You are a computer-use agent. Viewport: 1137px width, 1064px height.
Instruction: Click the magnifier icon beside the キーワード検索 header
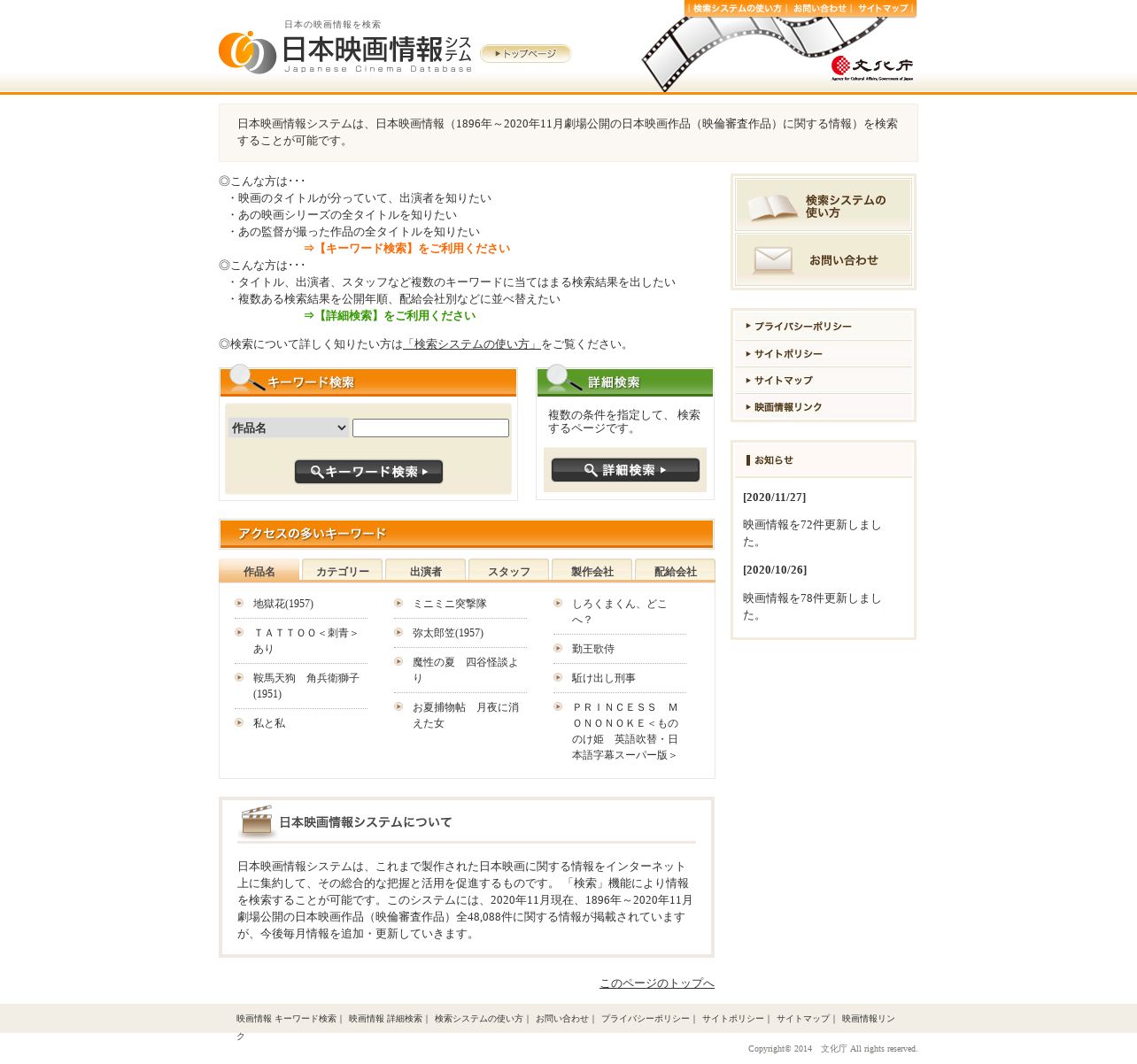pyautogui.click(x=245, y=378)
